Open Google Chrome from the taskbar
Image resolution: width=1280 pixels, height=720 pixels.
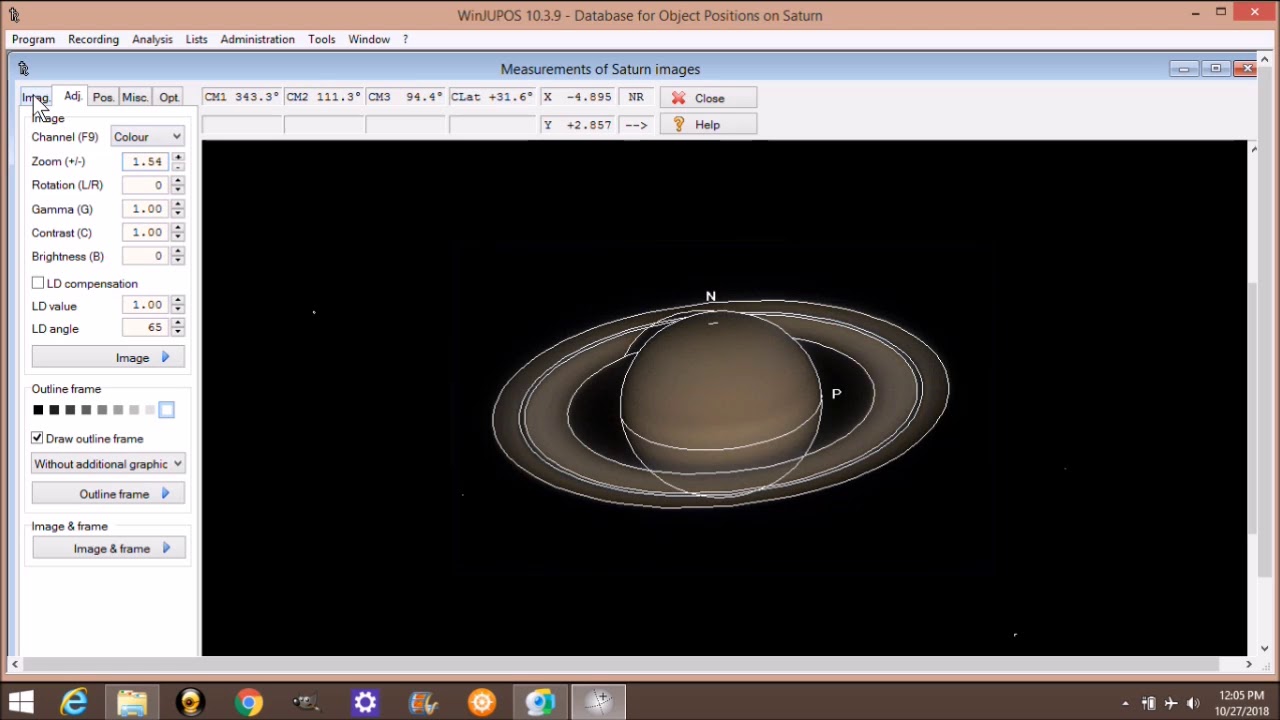(x=249, y=702)
